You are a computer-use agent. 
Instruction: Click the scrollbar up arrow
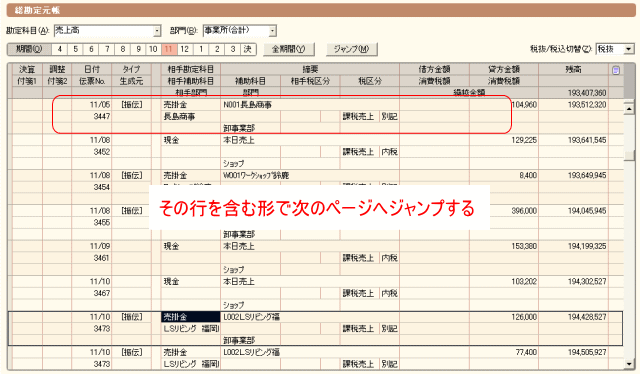click(x=629, y=109)
